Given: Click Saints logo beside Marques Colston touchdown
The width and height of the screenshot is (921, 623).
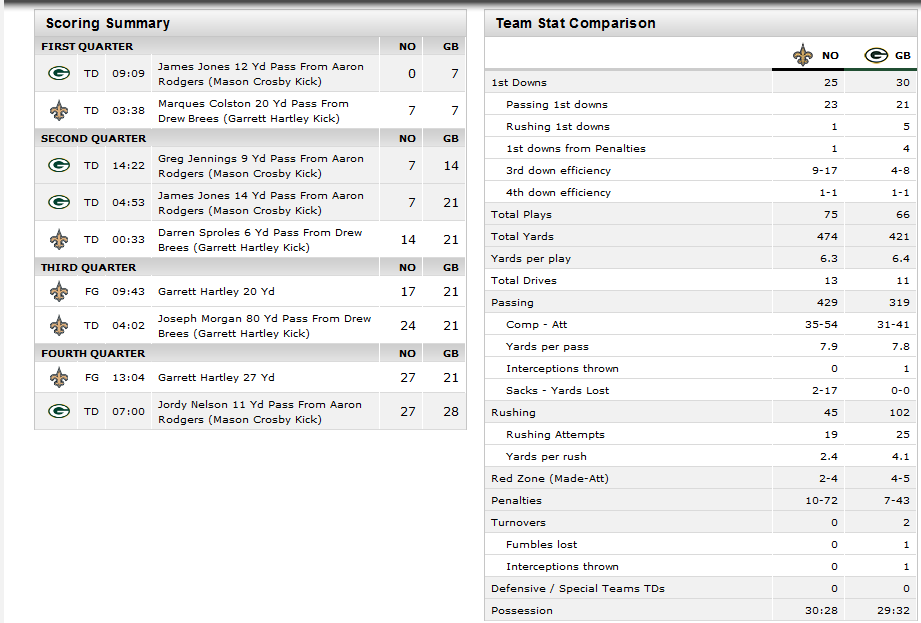Looking at the screenshot, I should (59, 110).
